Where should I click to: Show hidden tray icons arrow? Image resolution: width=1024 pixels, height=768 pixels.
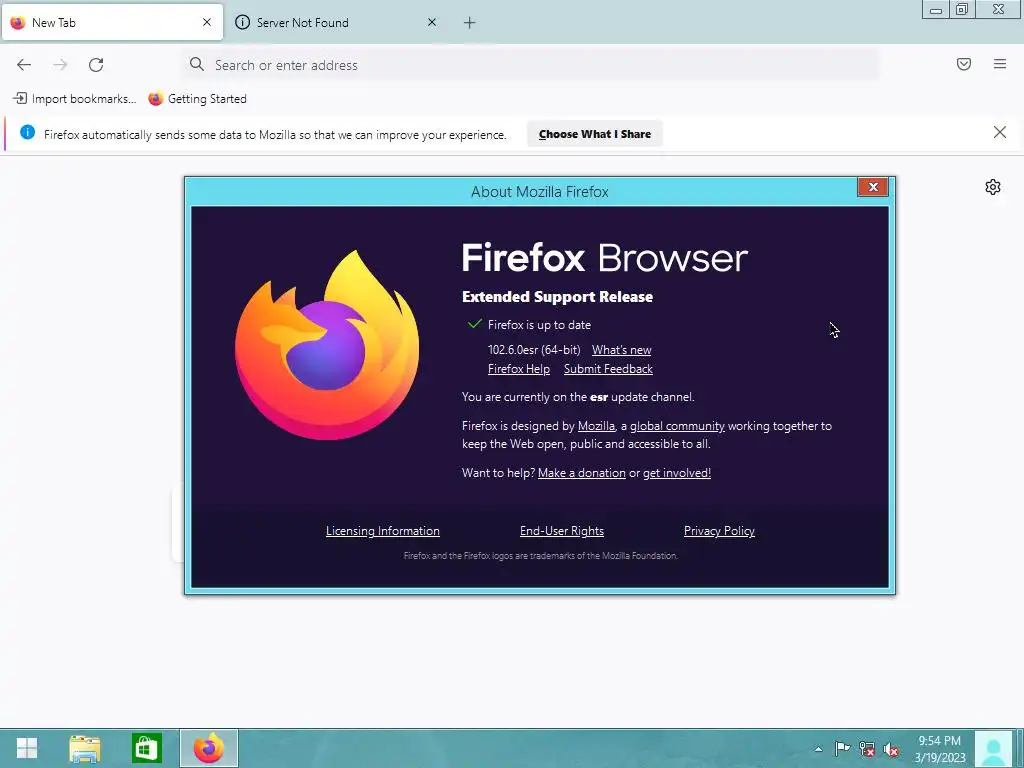pyautogui.click(x=818, y=749)
